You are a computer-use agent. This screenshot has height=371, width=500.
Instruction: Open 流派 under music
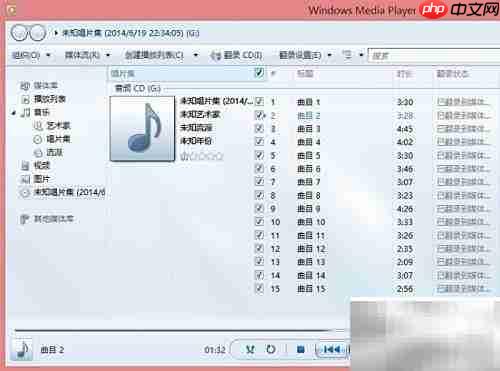[x=54, y=153]
